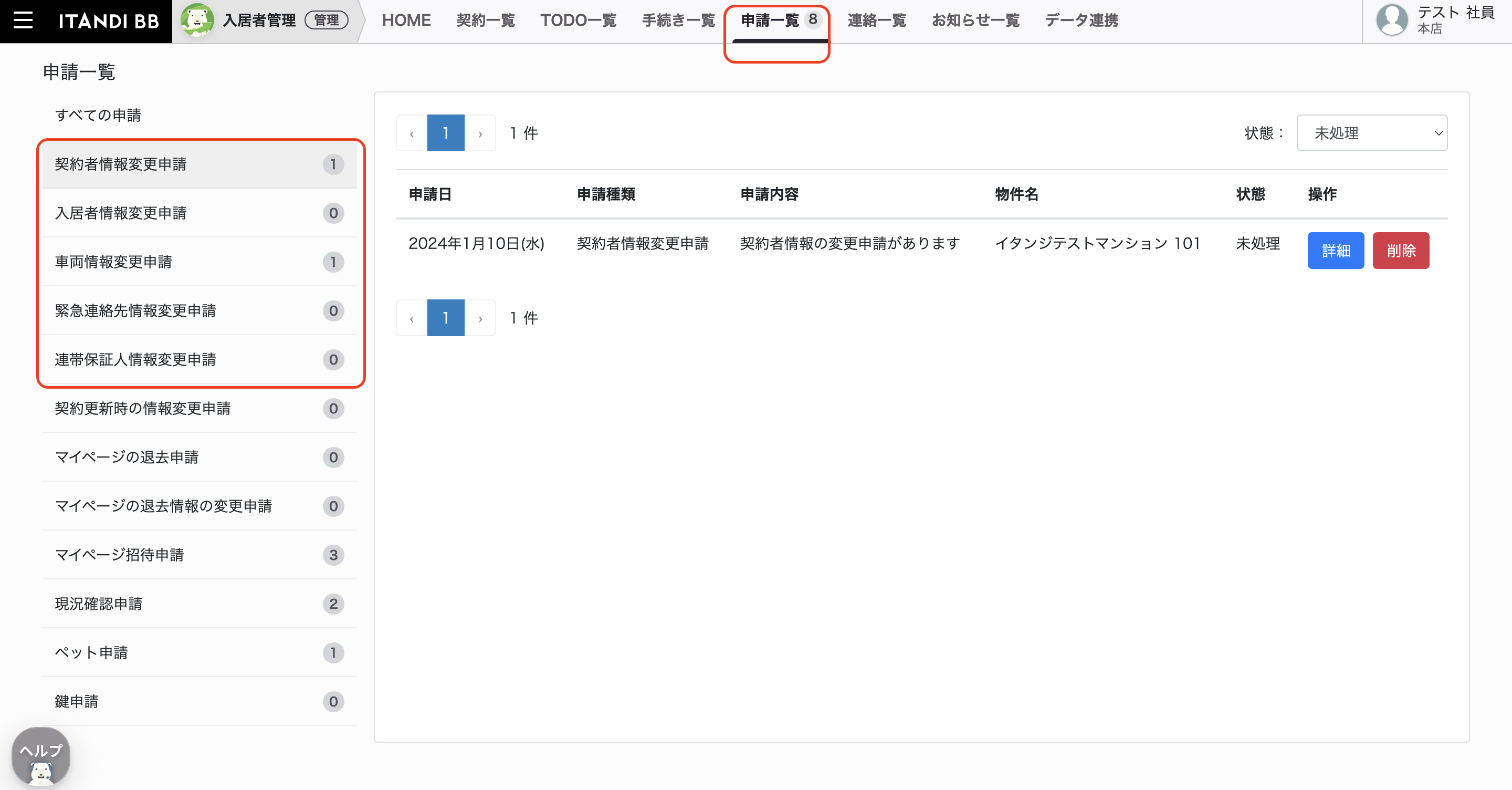Viewport: 1512px width, 790px height.
Task: Click the 管理 badge
Action: (x=327, y=20)
